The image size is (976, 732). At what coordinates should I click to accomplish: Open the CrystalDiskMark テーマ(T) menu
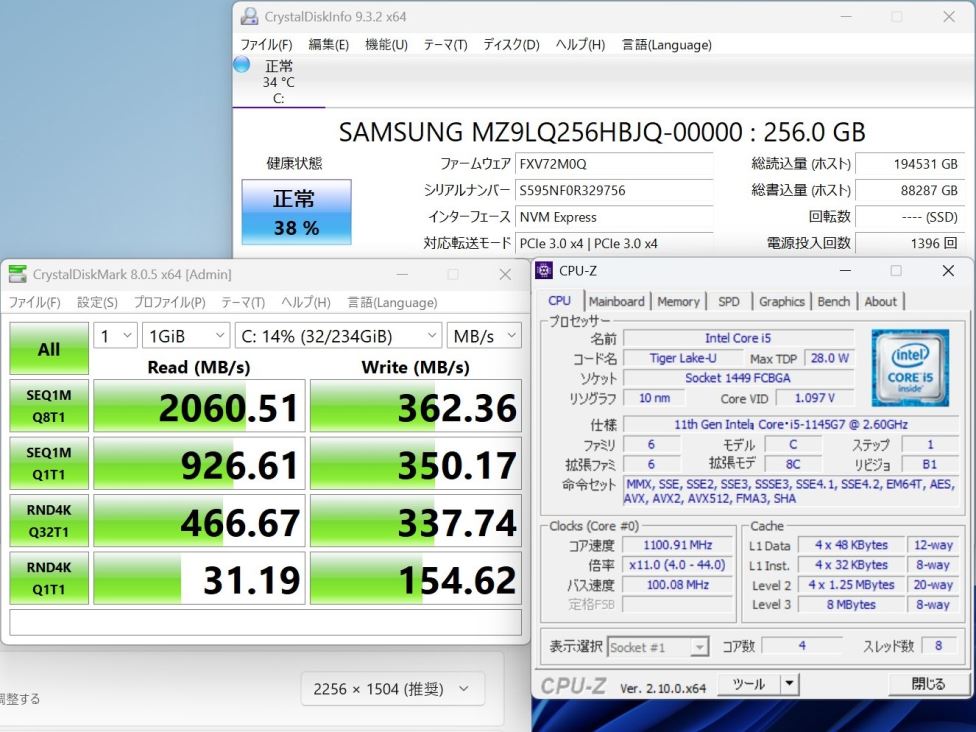[243, 303]
